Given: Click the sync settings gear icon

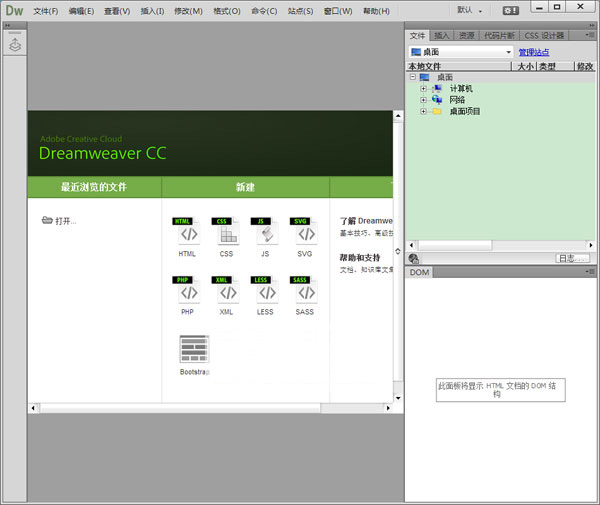Looking at the screenshot, I should coord(511,10).
